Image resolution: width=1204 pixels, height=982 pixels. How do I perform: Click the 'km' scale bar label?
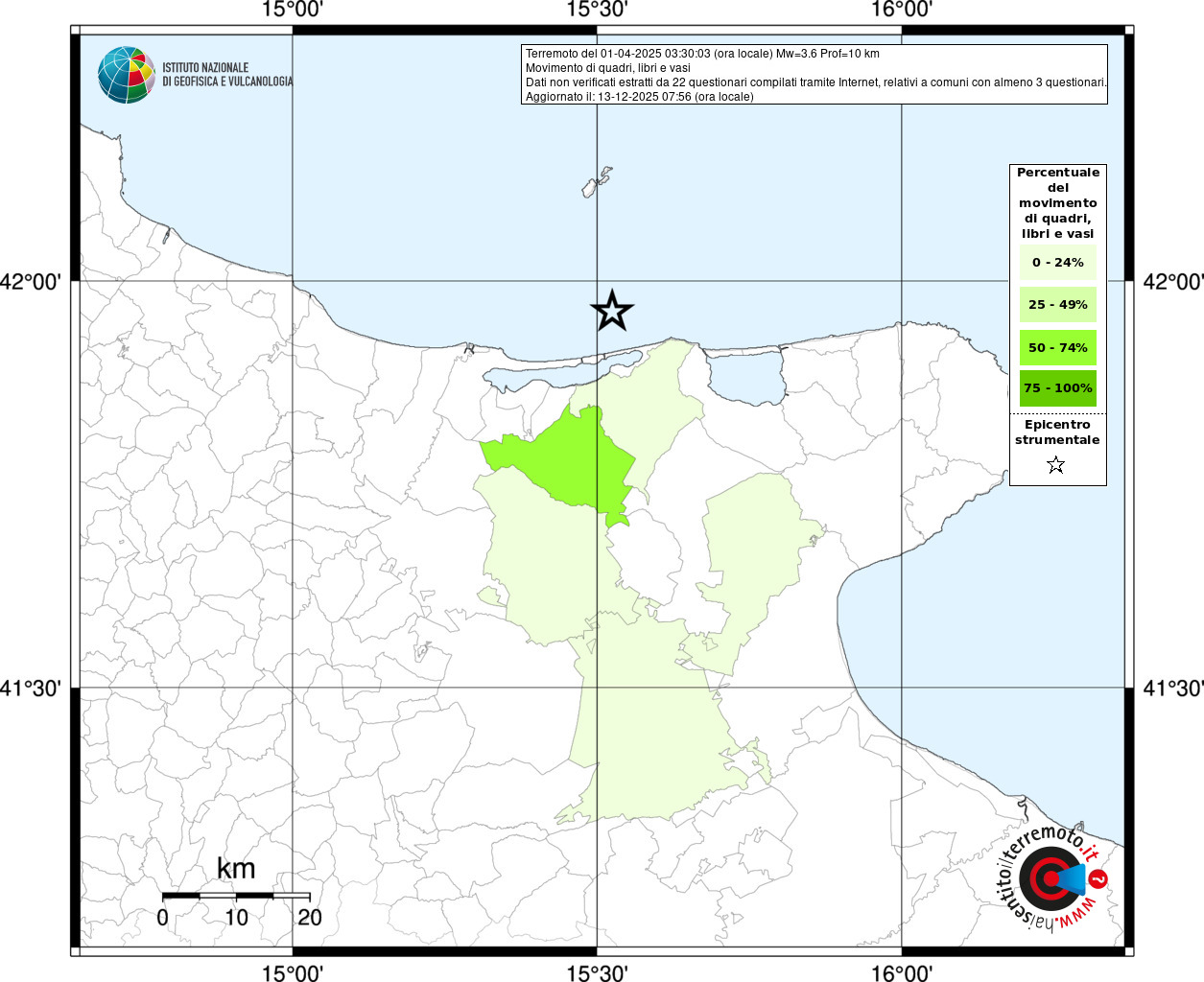[236, 869]
